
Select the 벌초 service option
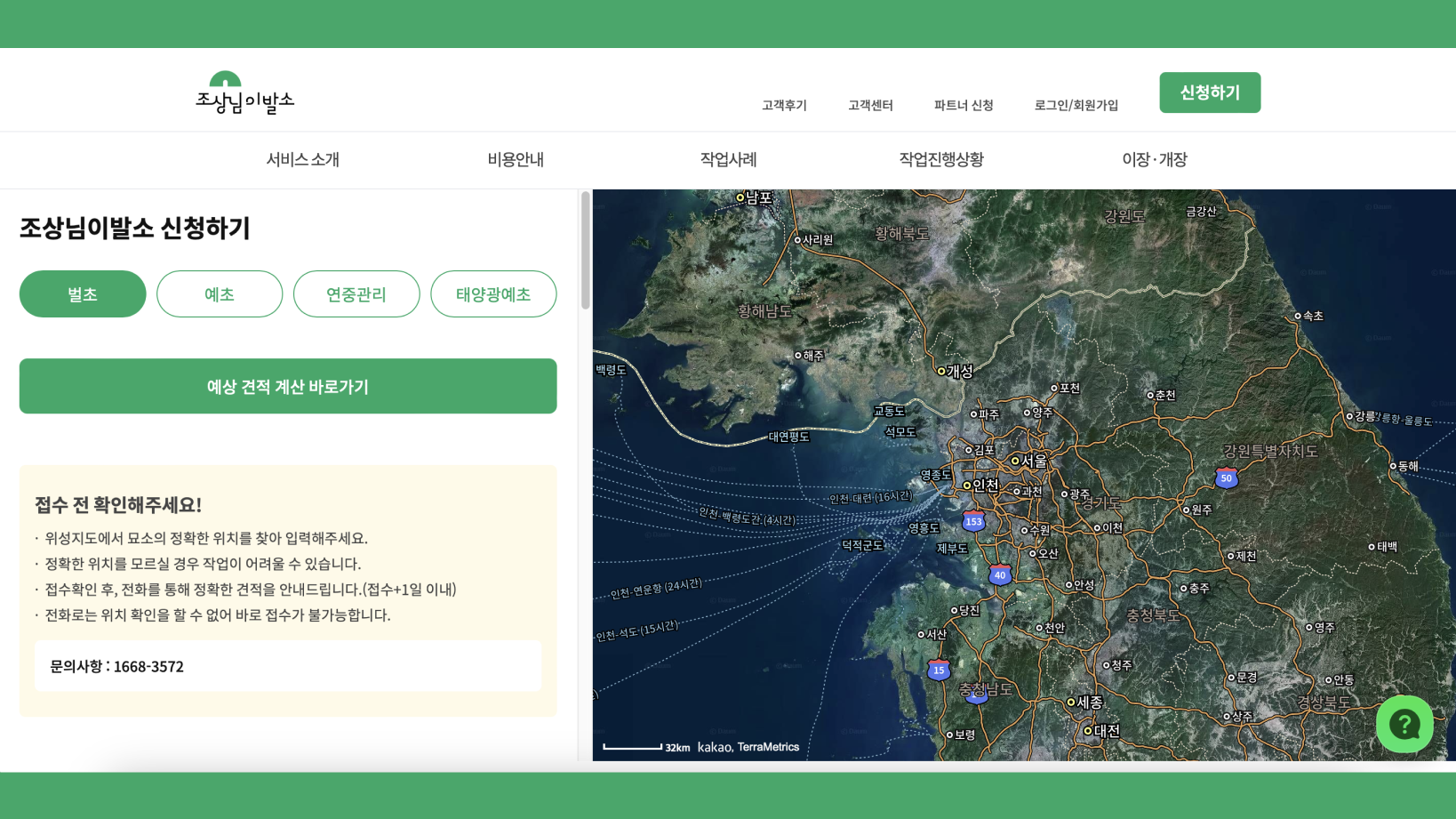(83, 294)
